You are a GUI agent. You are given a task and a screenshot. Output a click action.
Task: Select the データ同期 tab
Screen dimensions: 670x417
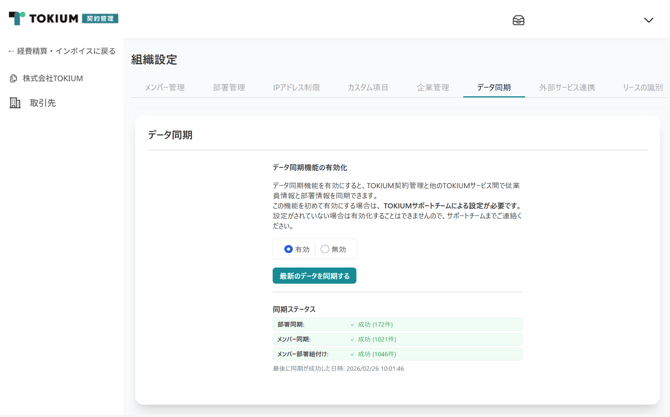click(494, 88)
